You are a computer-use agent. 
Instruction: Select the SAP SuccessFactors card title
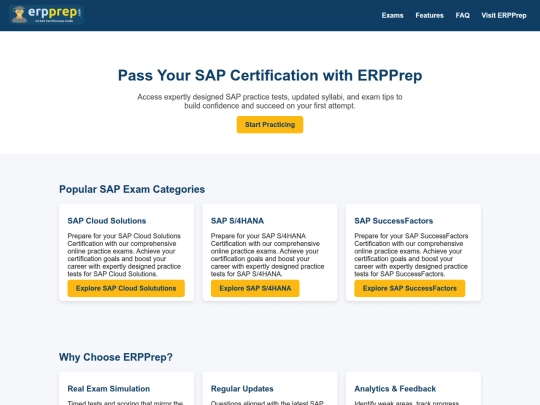pos(394,221)
